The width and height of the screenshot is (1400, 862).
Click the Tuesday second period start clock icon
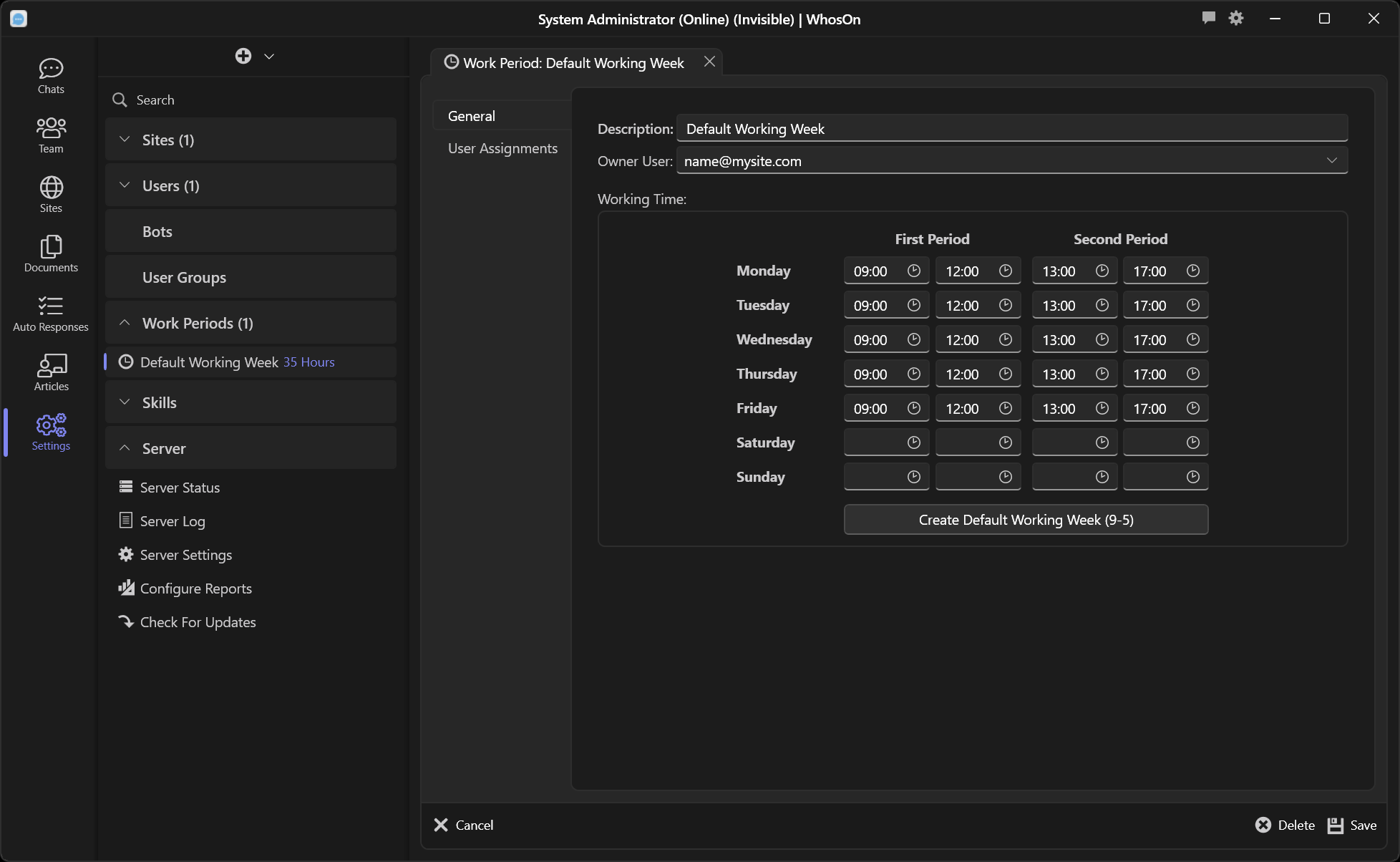[1102, 305]
